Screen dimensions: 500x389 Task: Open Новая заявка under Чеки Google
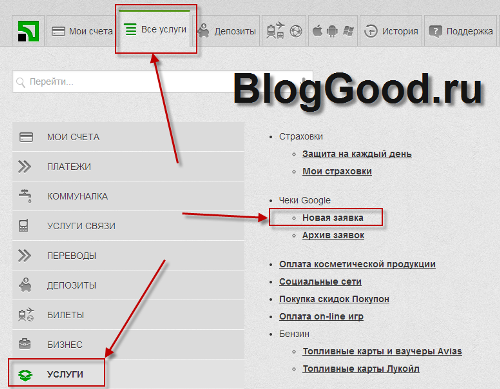333,218
